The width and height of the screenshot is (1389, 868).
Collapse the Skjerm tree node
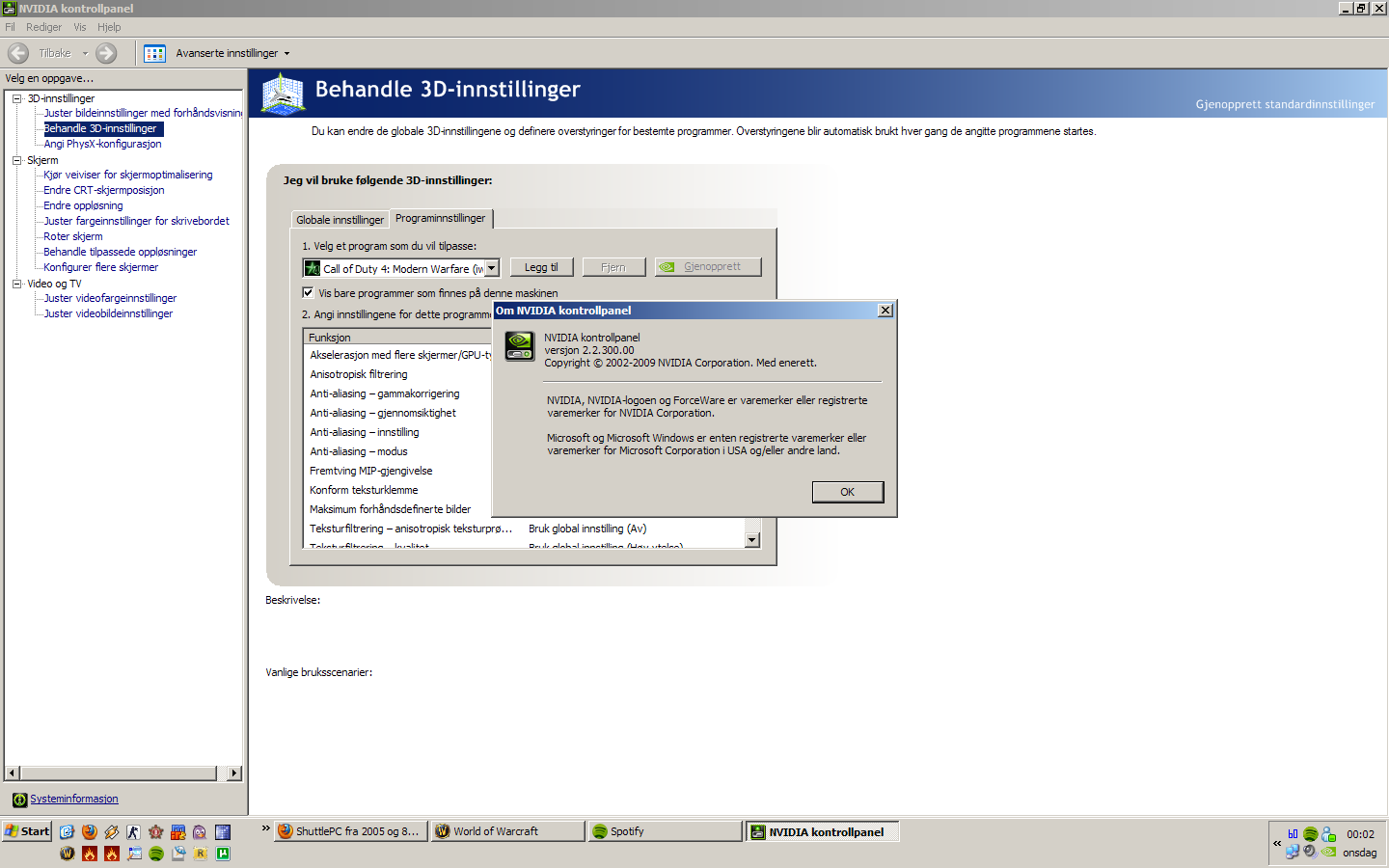[16, 160]
